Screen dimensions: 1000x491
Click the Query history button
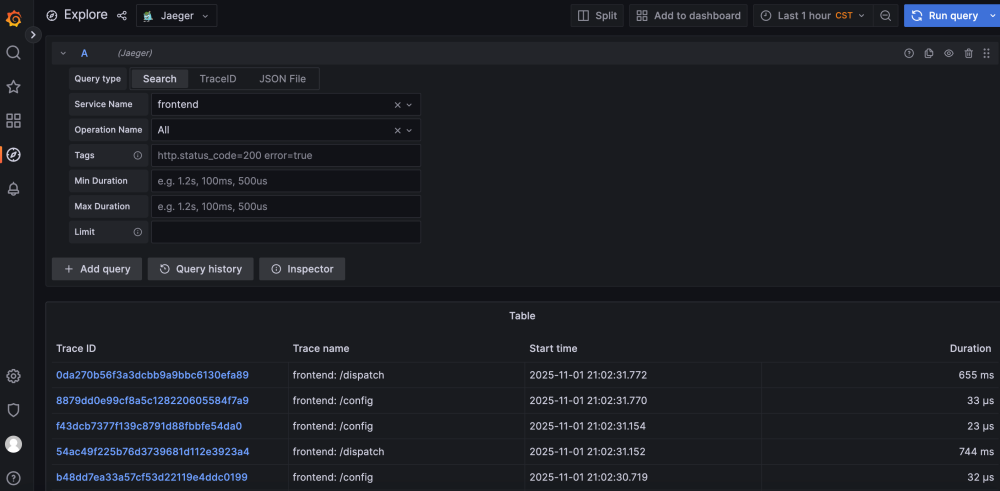click(201, 269)
